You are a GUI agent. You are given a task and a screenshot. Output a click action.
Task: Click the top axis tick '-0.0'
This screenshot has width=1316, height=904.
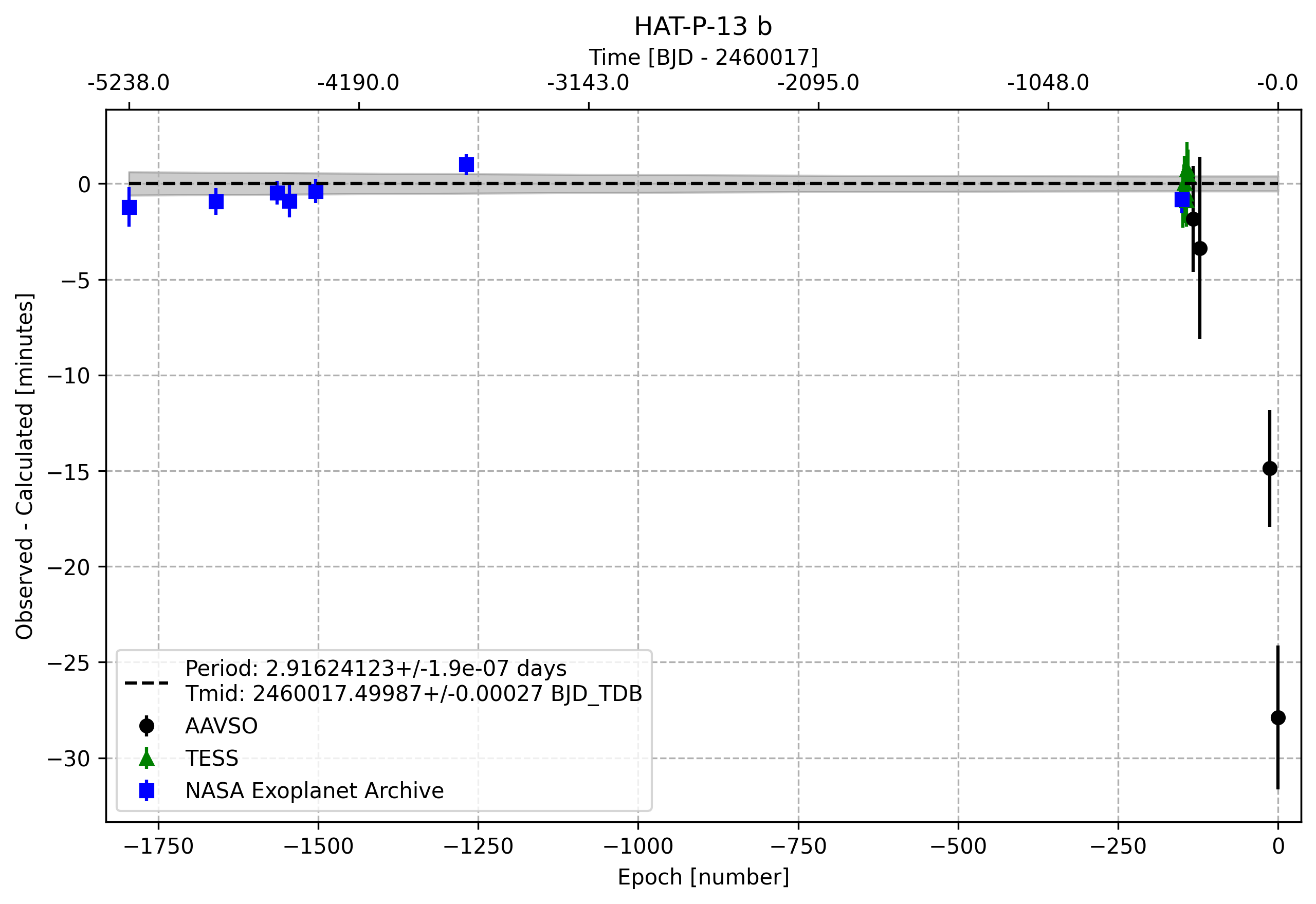click(1277, 83)
